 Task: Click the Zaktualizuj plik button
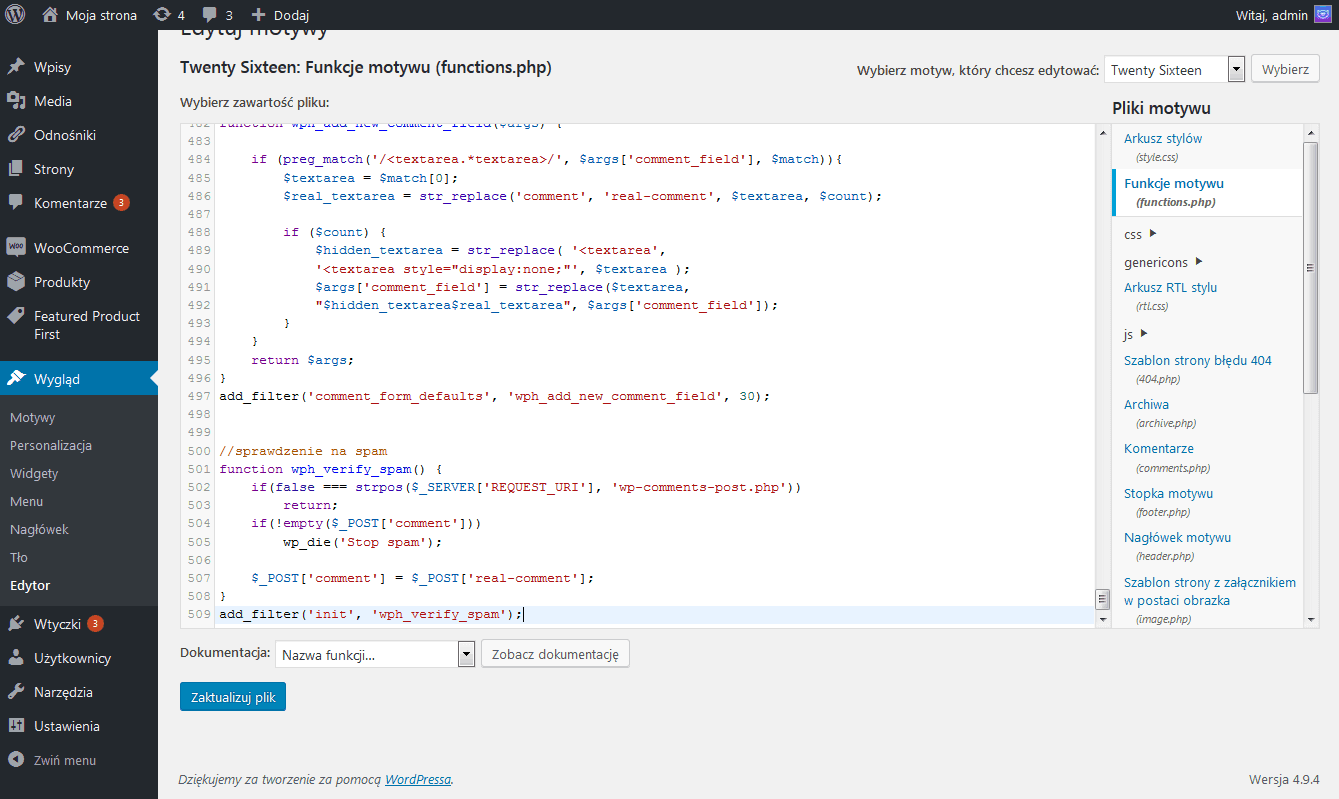pyautogui.click(x=233, y=697)
